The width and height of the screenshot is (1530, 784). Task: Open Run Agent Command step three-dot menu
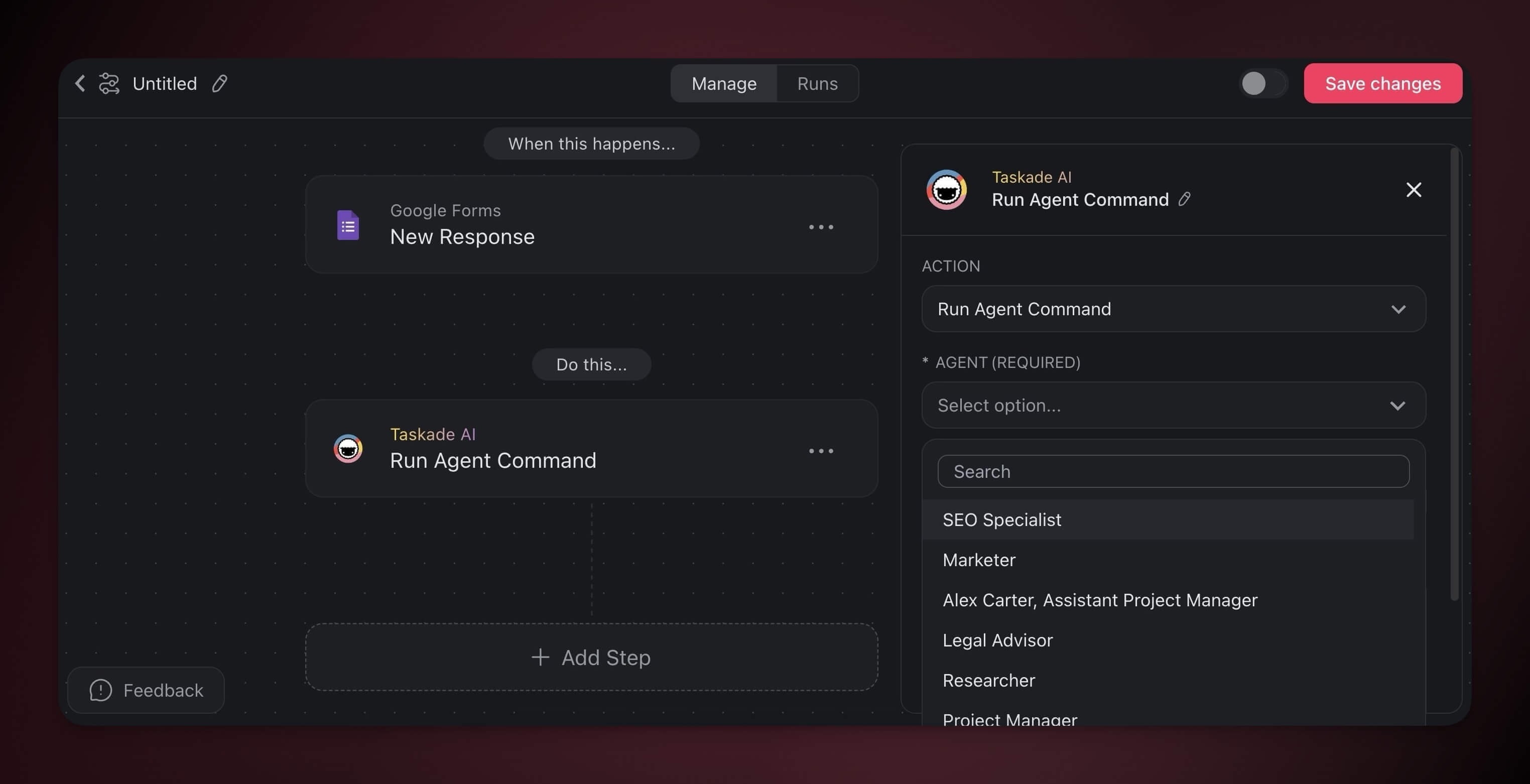pos(821,451)
